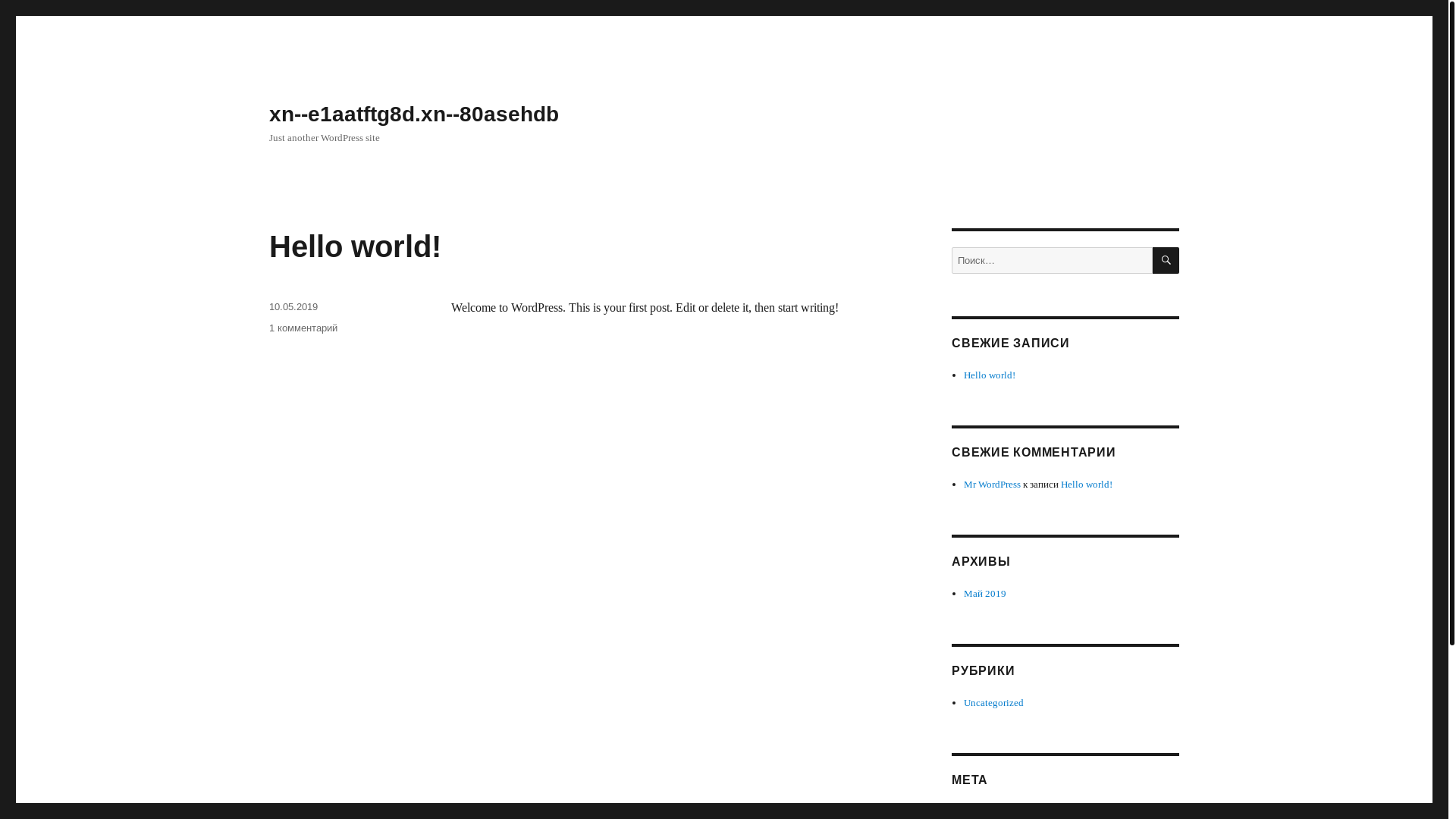This screenshot has width=1456, height=819.
Task: Click Just another WordPress site tagline
Action: coord(325,138)
